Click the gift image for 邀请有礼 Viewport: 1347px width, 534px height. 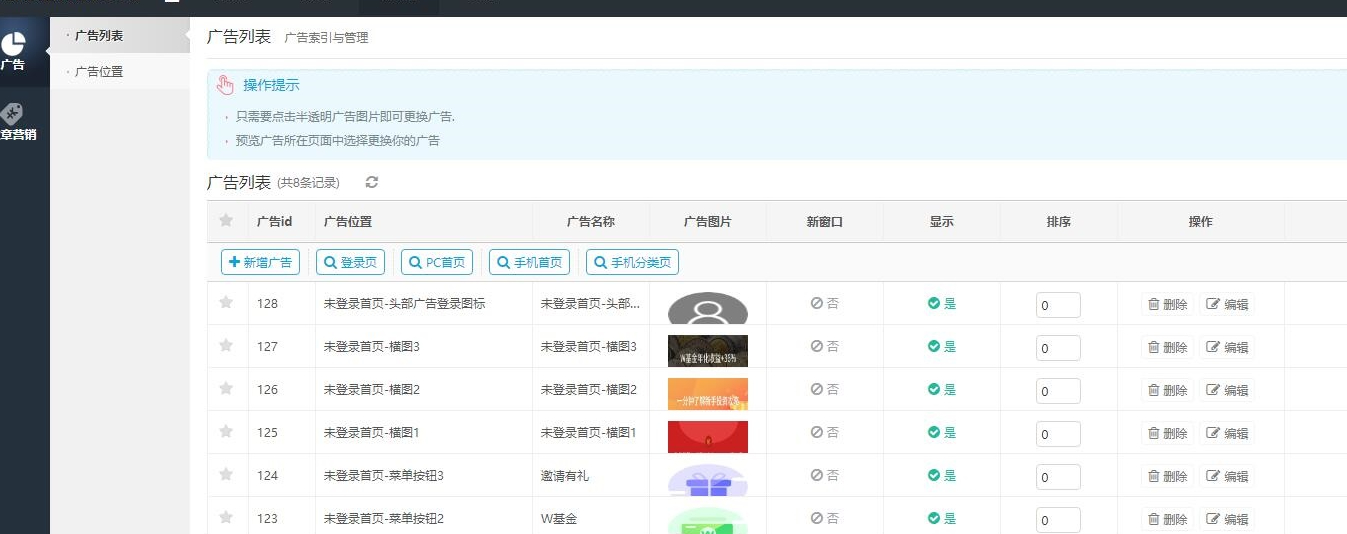point(708,480)
